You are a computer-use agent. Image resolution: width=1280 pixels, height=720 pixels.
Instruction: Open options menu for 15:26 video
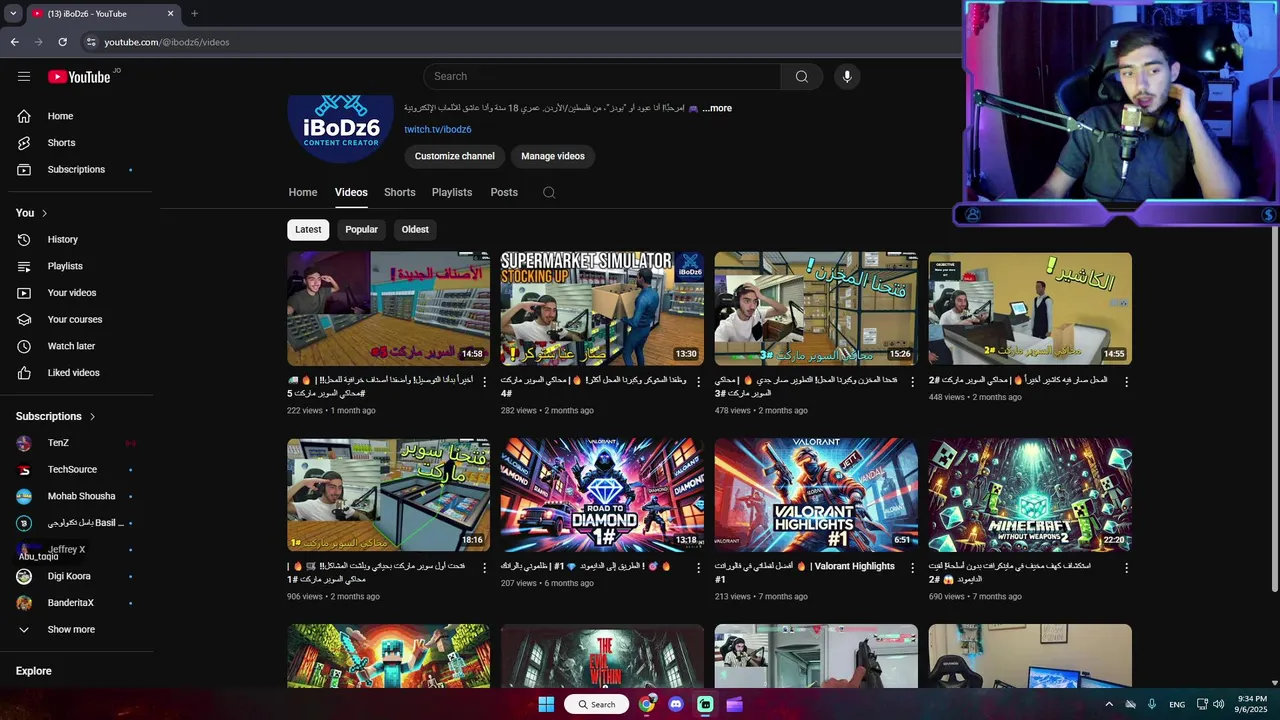coord(913,382)
